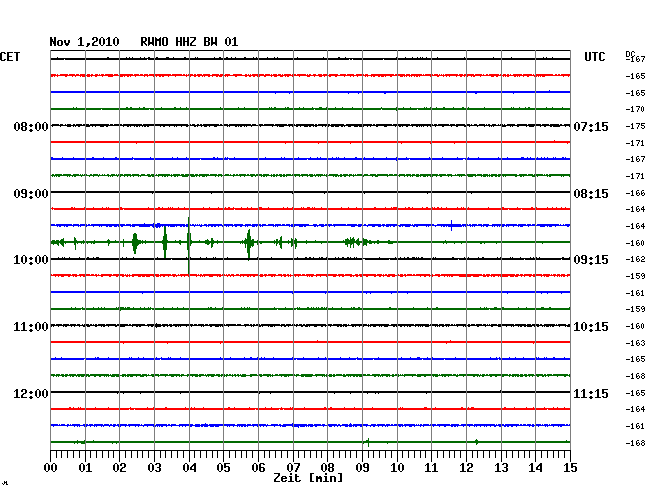
Task: Click the "11:15" UTC time label
Action: pos(591,393)
